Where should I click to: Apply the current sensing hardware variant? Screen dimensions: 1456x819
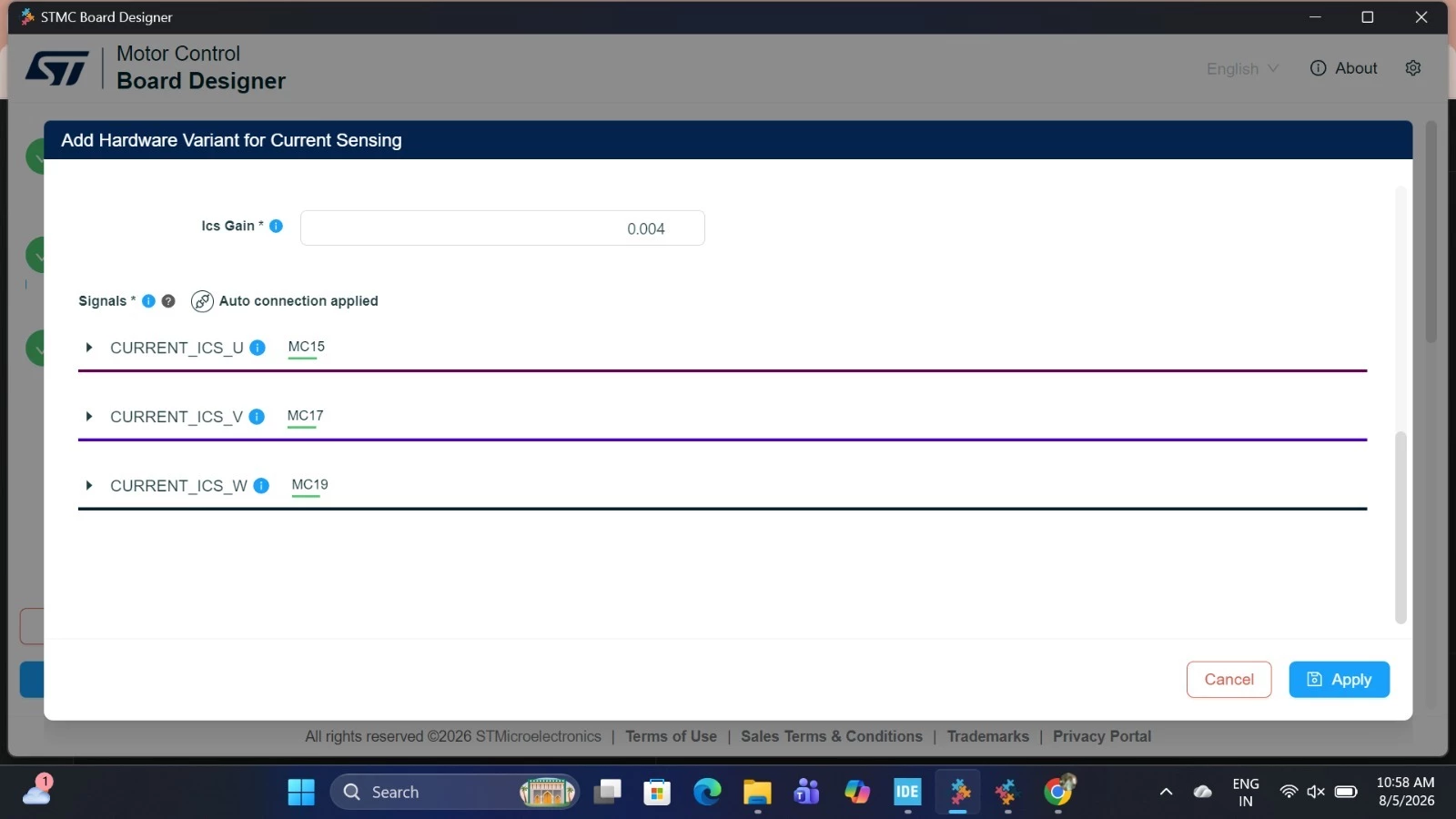point(1339,680)
